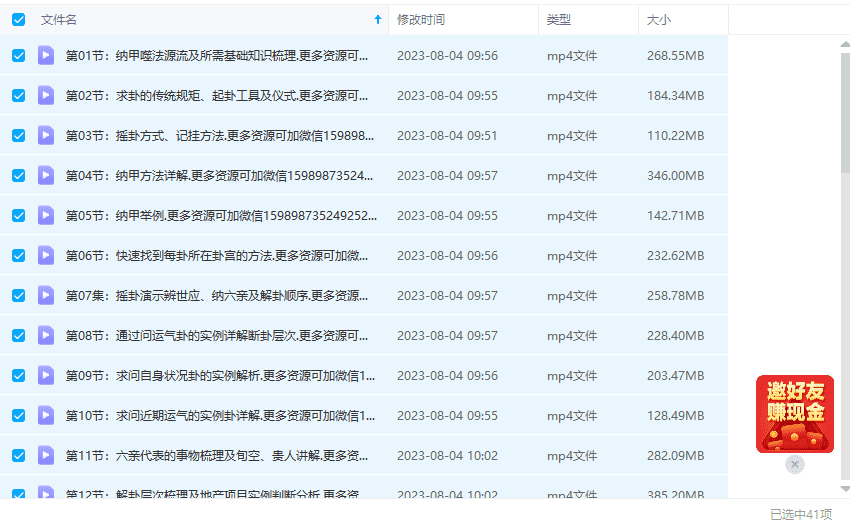
Task: Click the video file icon for 第07集
Action: pyautogui.click(x=46, y=296)
